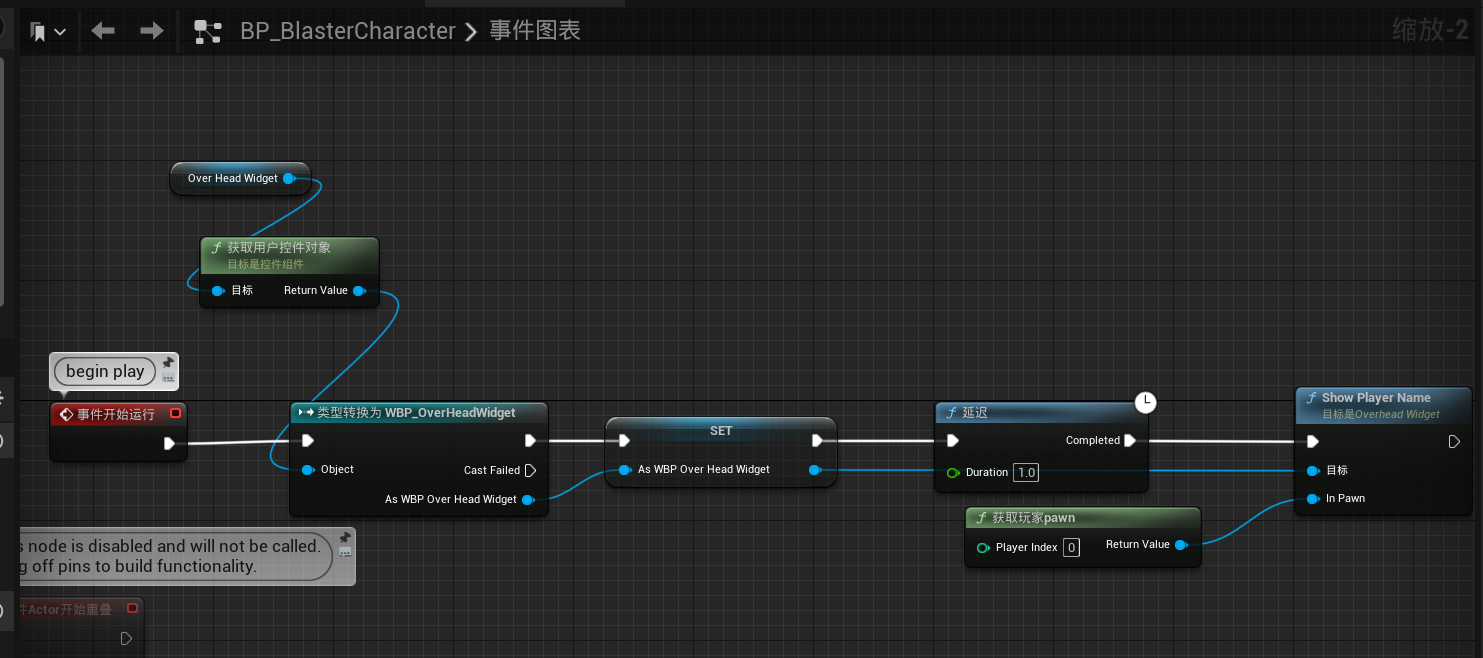The width and height of the screenshot is (1483, 658).
Task: Click the forward navigation arrow
Action: pyautogui.click(x=151, y=31)
